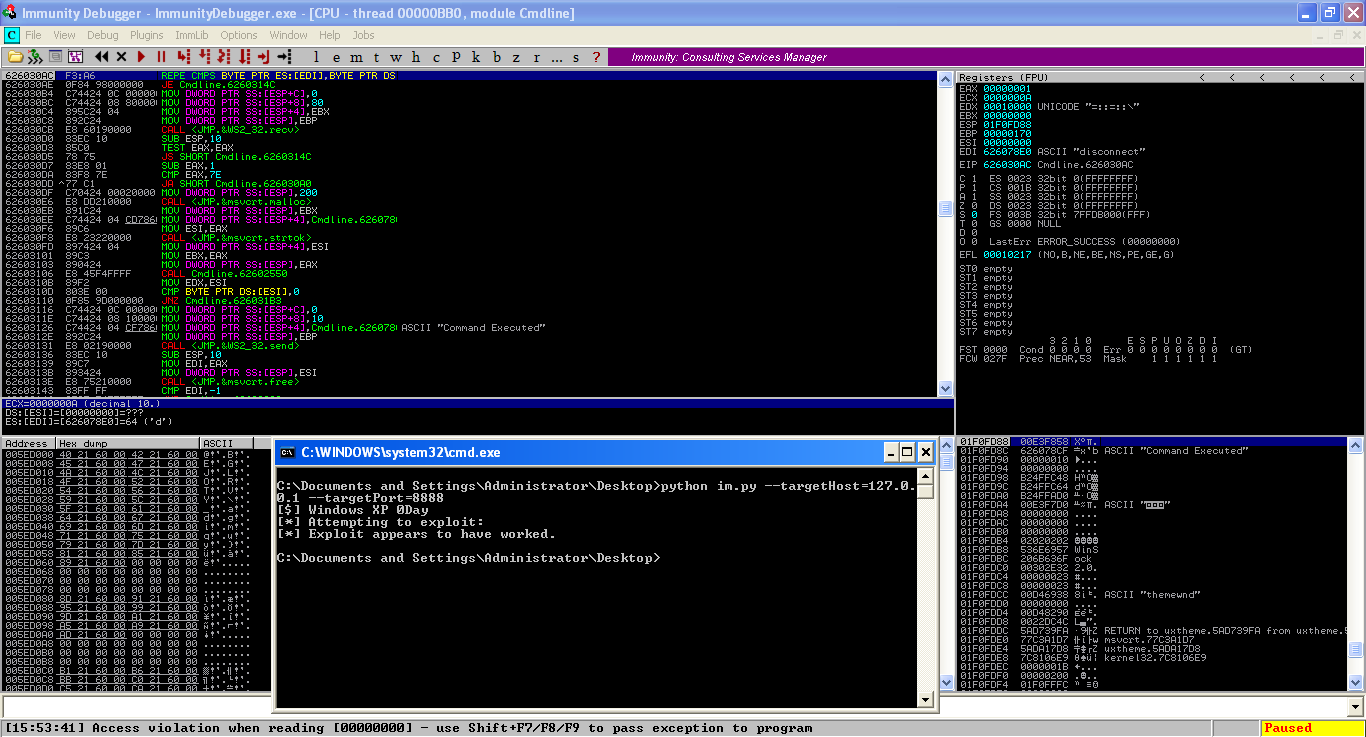Click the red question mark help icon
The image size is (1366, 737).
597,57
